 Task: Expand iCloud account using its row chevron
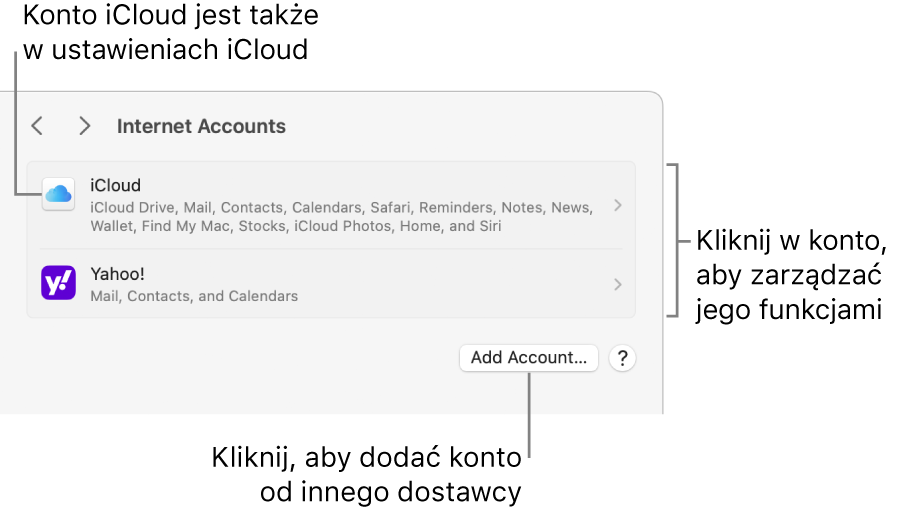click(x=618, y=205)
